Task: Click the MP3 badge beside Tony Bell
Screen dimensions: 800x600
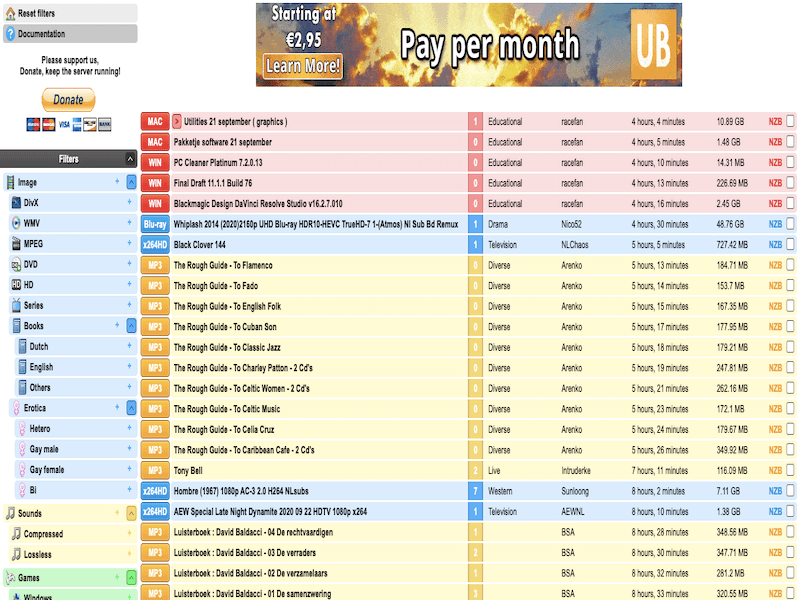Action: [155, 470]
